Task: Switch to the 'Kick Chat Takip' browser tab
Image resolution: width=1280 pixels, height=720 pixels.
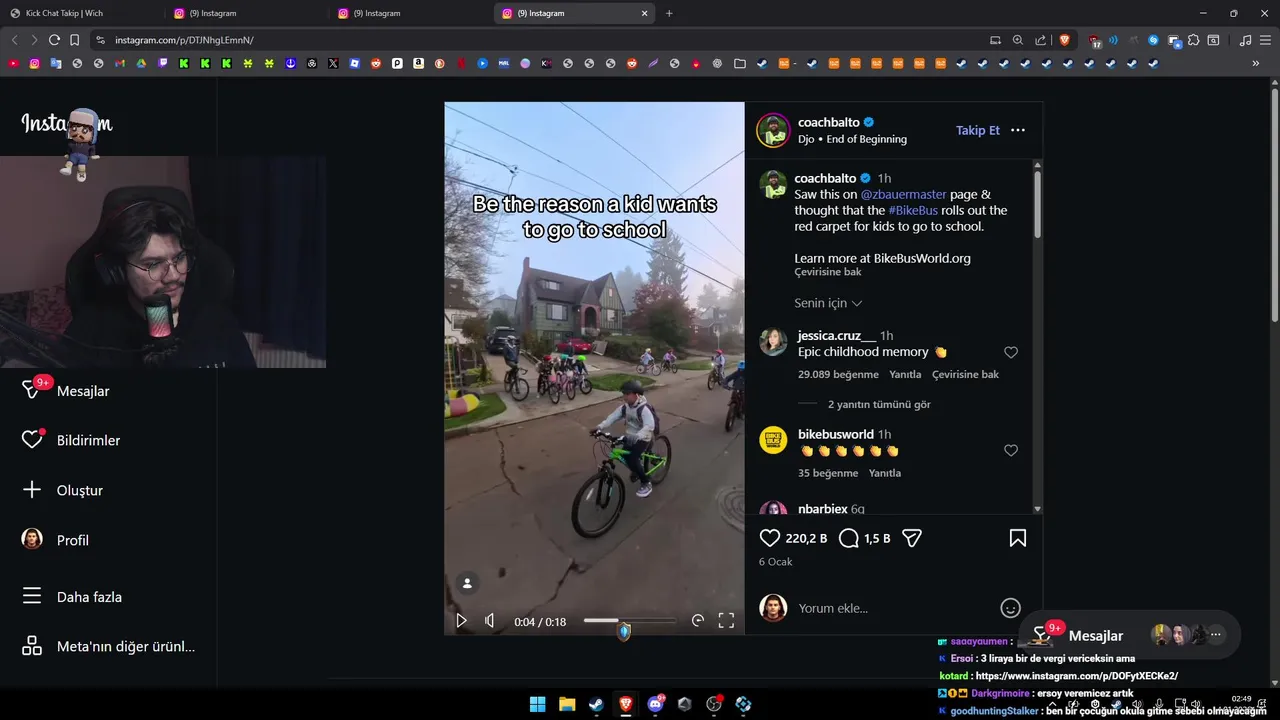Action: point(81,13)
